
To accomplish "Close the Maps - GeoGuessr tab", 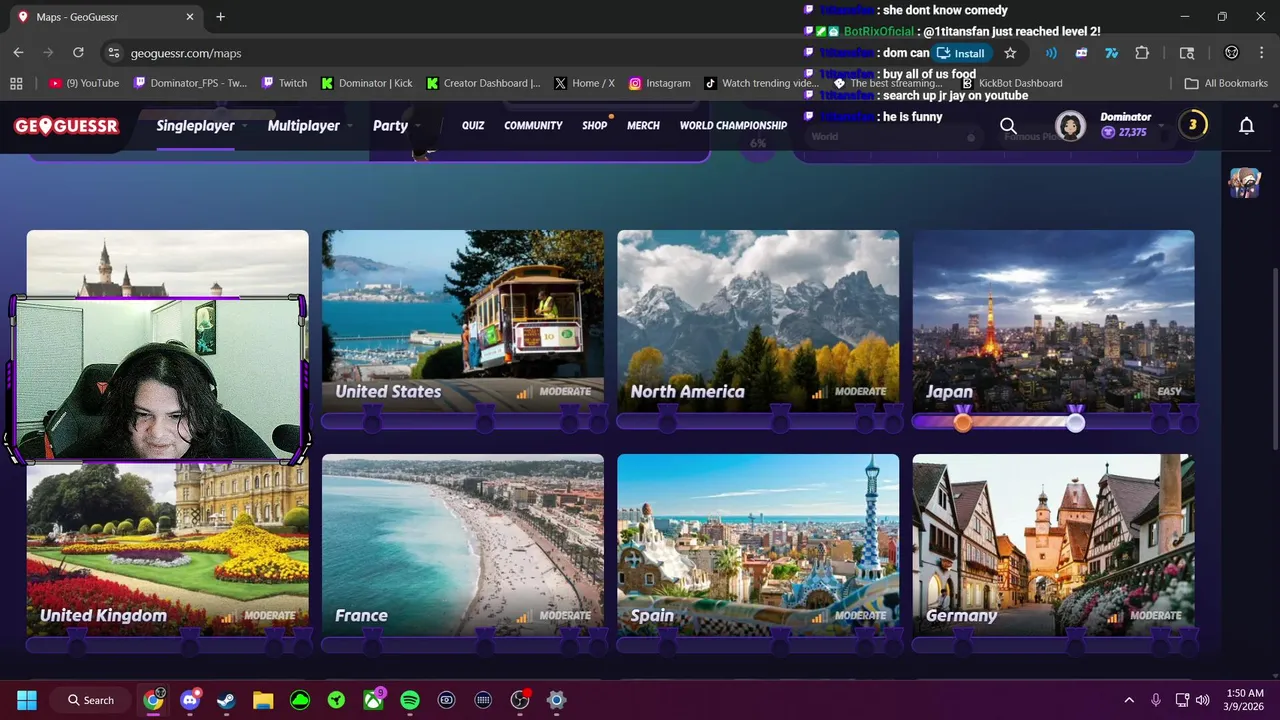I will 190,17.
